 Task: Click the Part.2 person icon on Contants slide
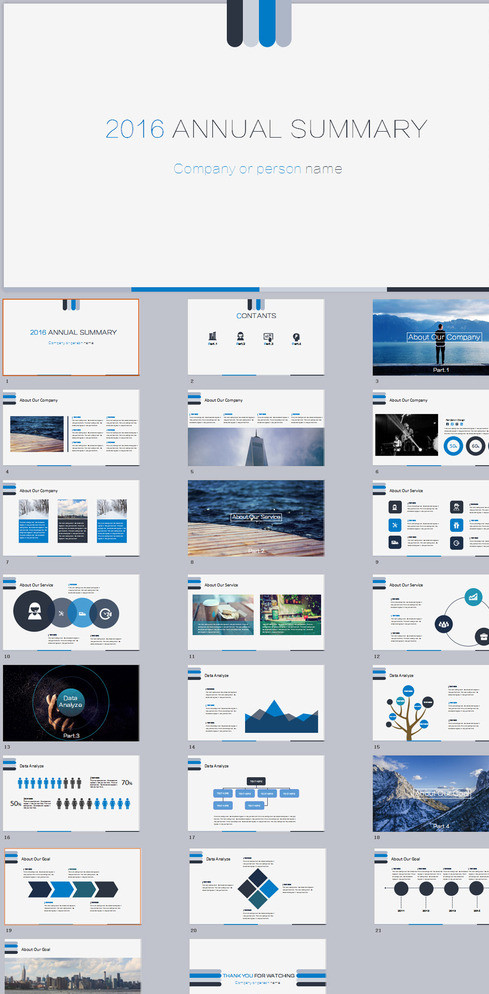241,337
